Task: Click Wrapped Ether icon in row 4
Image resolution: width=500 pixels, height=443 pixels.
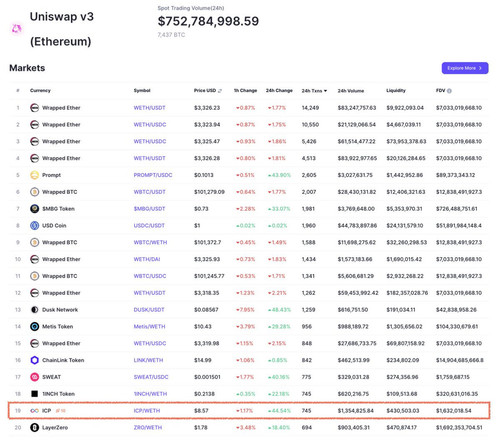Action: tap(34, 158)
